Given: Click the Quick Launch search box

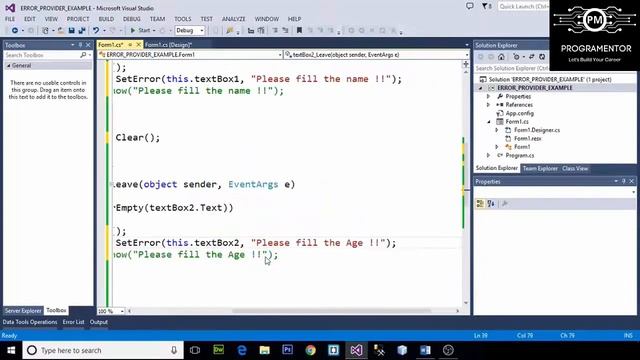Looking at the screenshot, I should 523,7.
